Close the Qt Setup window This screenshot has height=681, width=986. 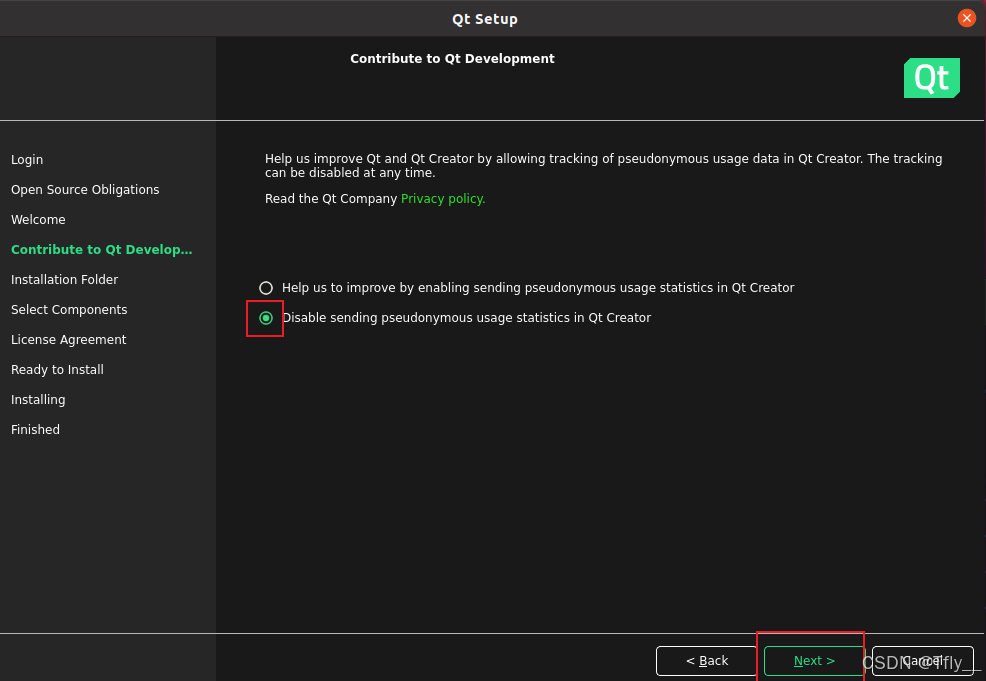click(967, 18)
